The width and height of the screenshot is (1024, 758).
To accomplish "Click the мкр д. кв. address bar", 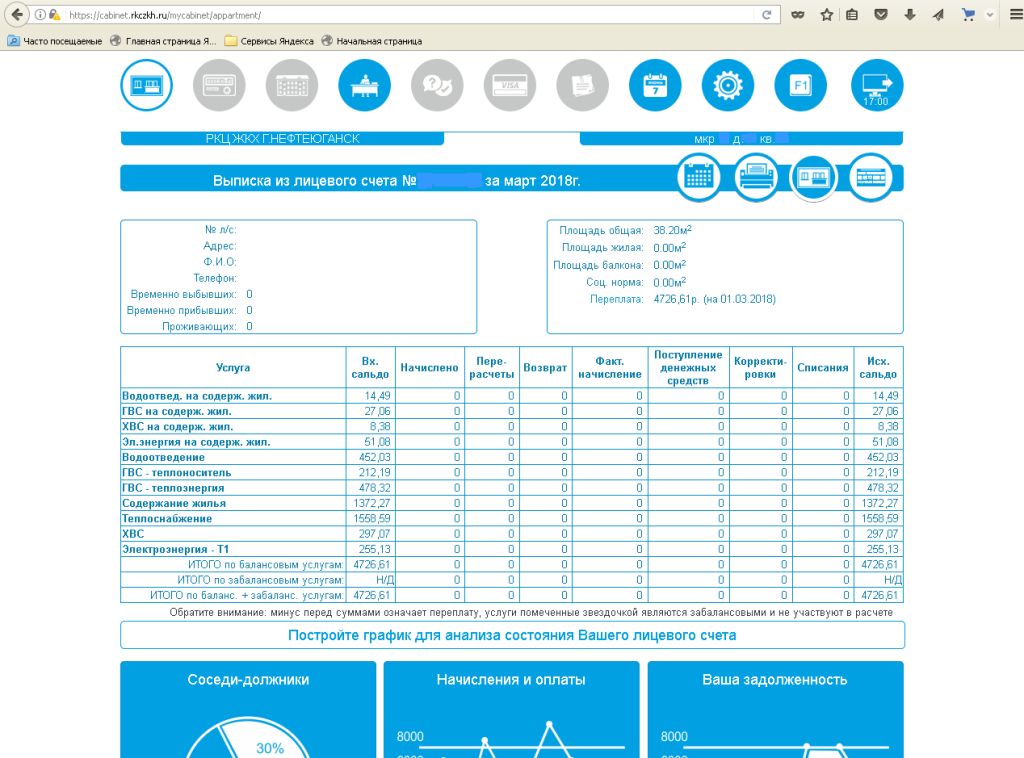I will (741, 138).
